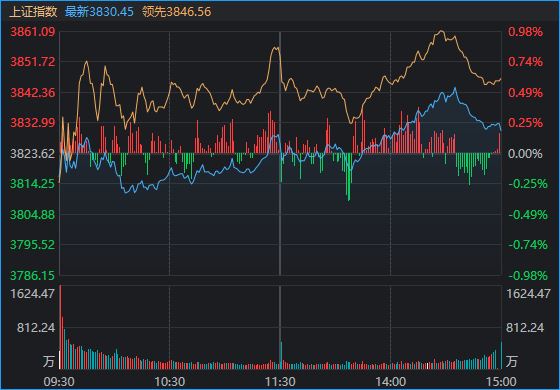Click the green -0.49% percent label
The width and height of the screenshot is (560, 390).
tap(528, 215)
